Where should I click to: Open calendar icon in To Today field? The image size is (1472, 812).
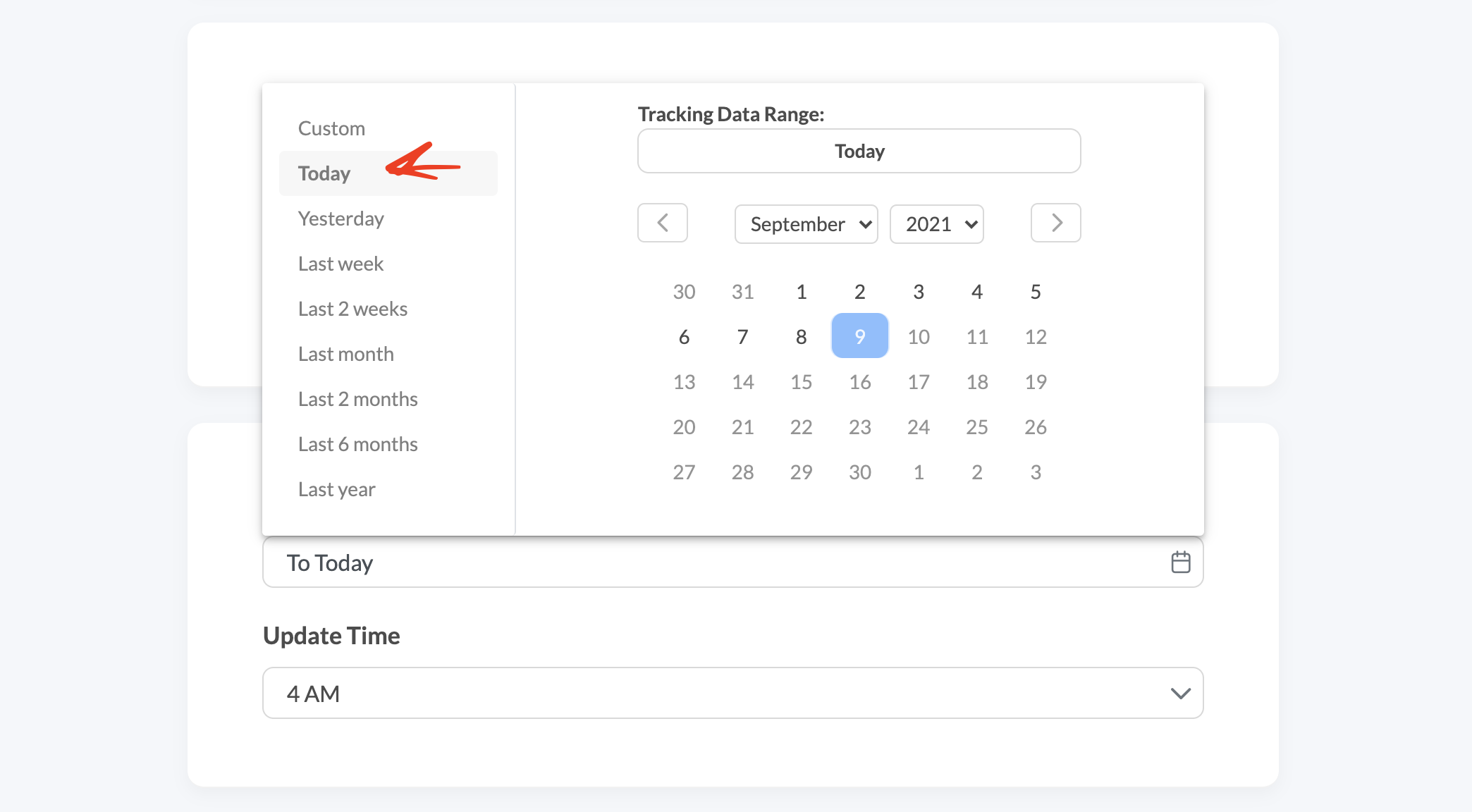coord(1181,562)
